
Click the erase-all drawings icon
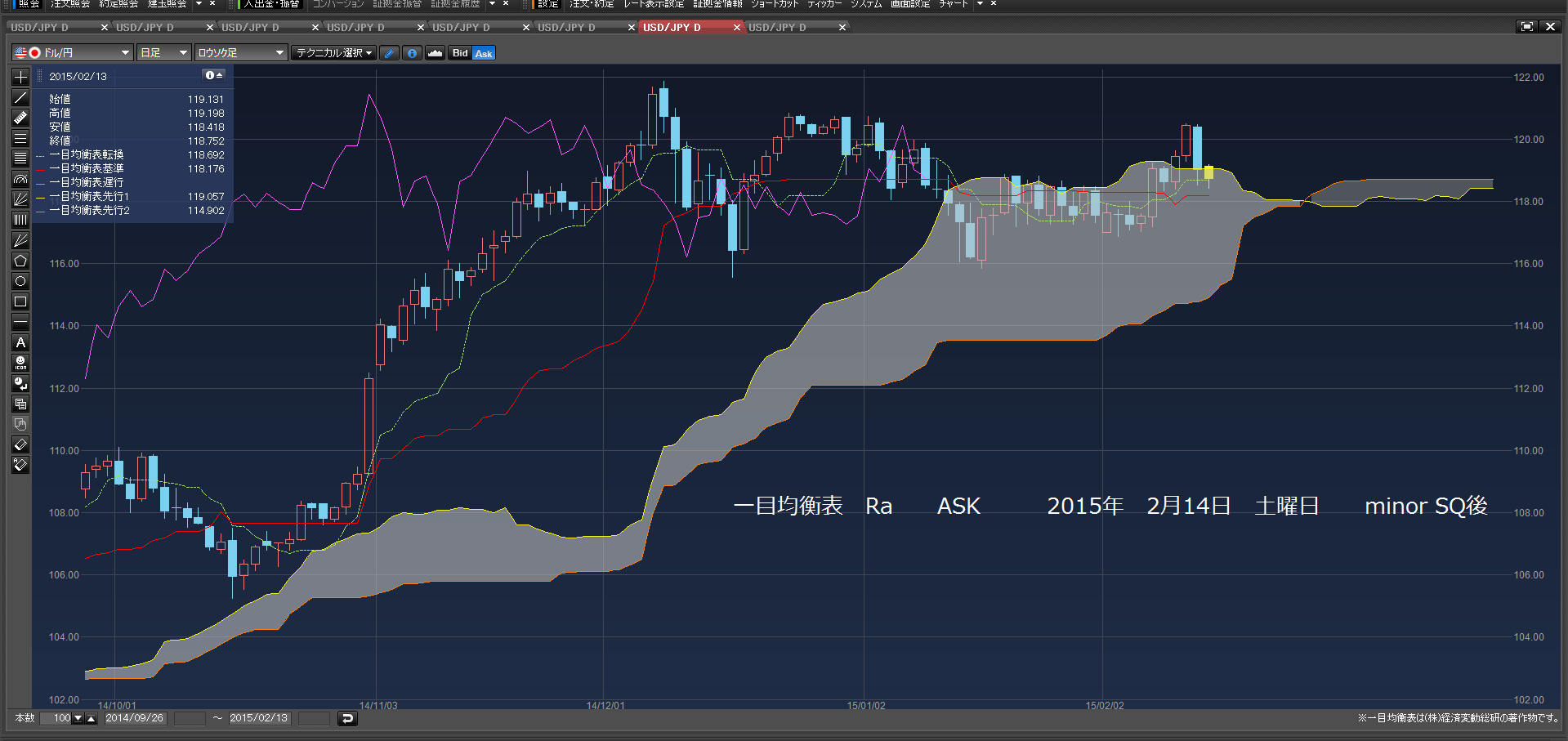point(20,465)
